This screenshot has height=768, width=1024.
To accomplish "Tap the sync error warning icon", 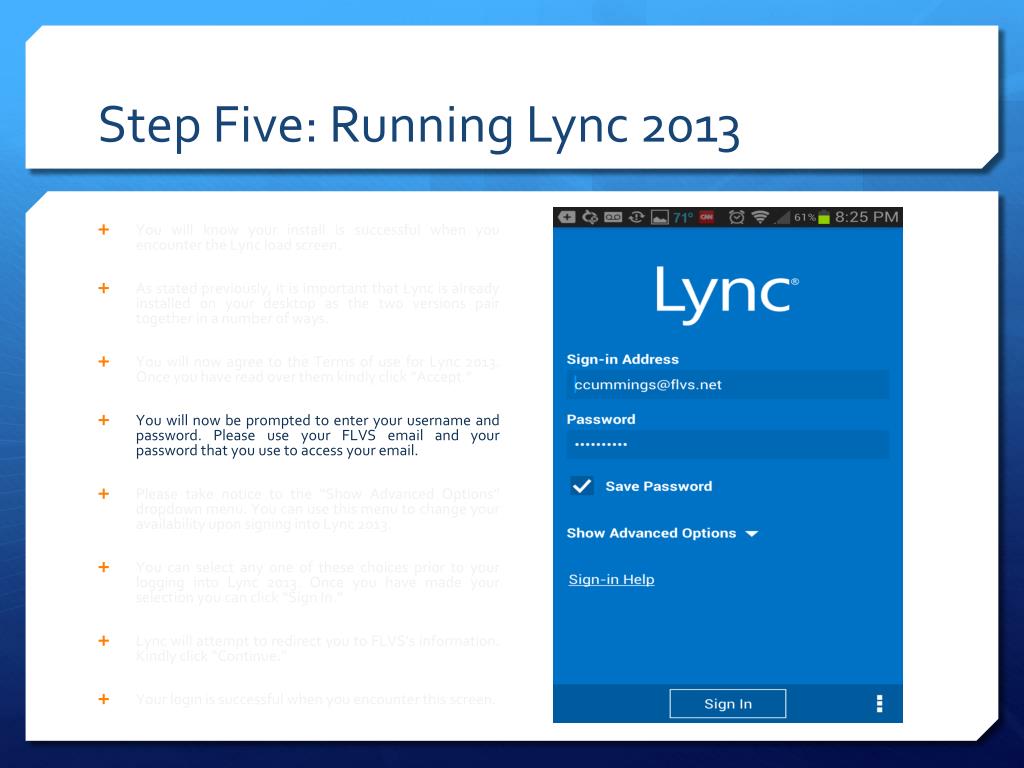I will pos(637,217).
